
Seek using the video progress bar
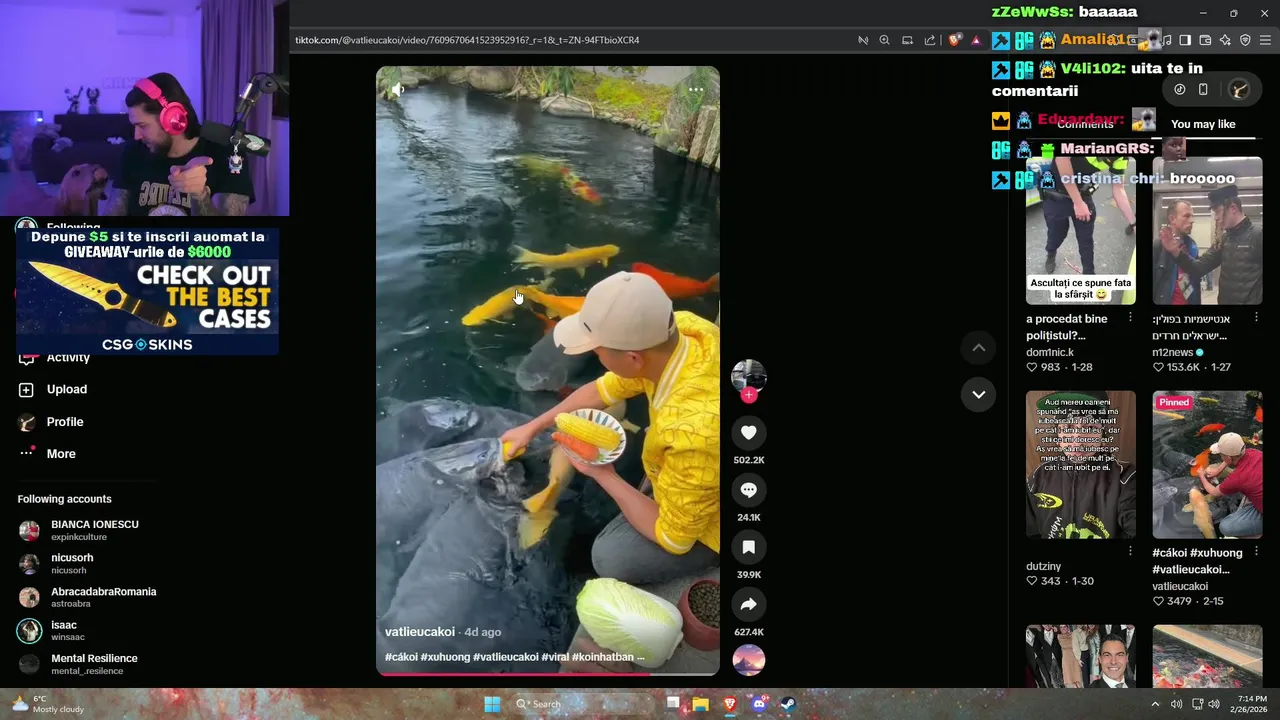(548, 674)
